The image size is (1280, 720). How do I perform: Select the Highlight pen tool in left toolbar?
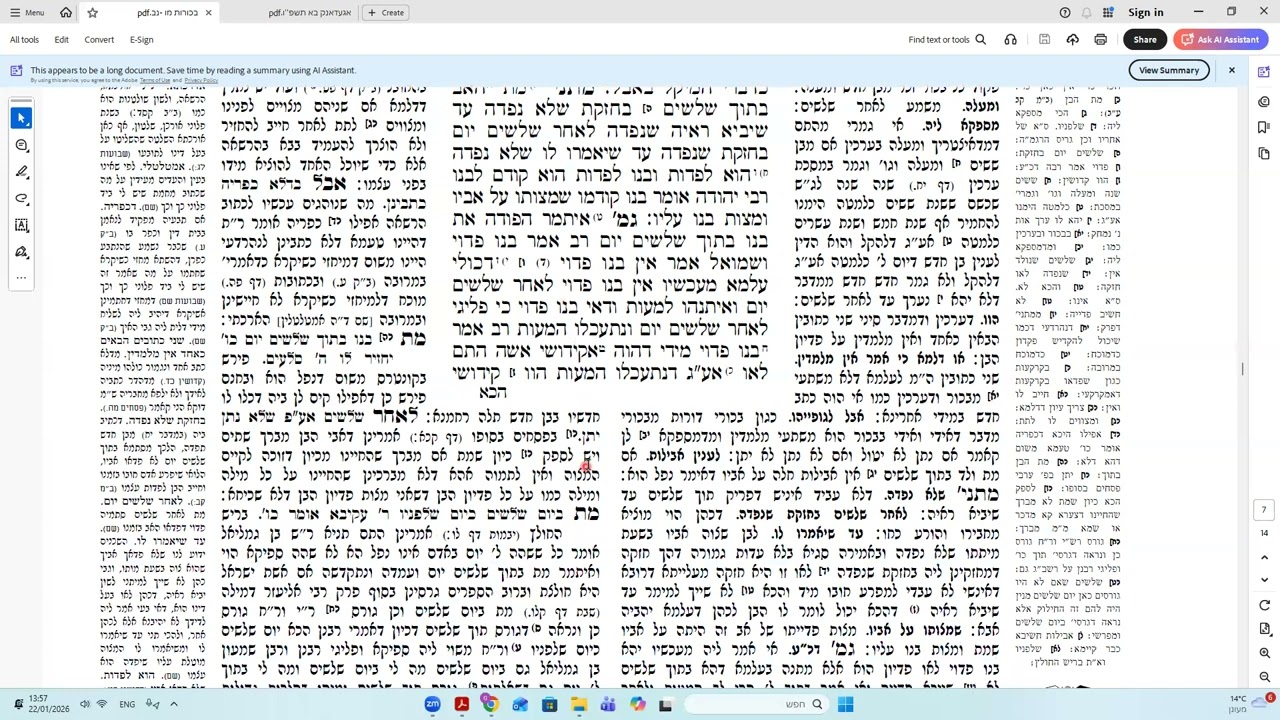pos(21,172)
